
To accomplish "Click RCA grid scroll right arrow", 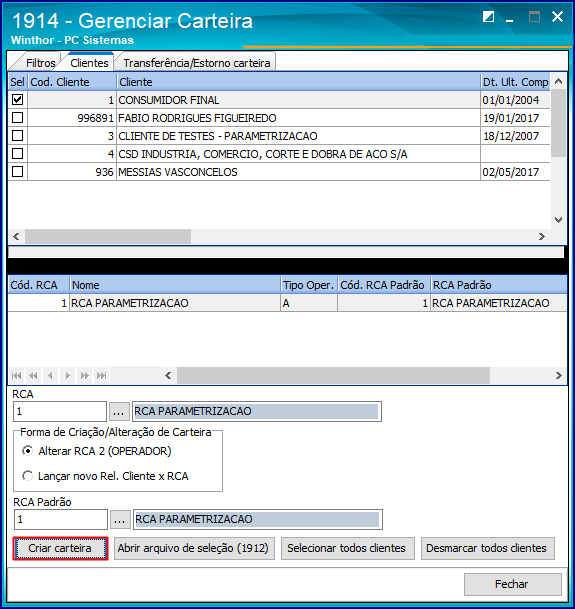I will 559,376.
